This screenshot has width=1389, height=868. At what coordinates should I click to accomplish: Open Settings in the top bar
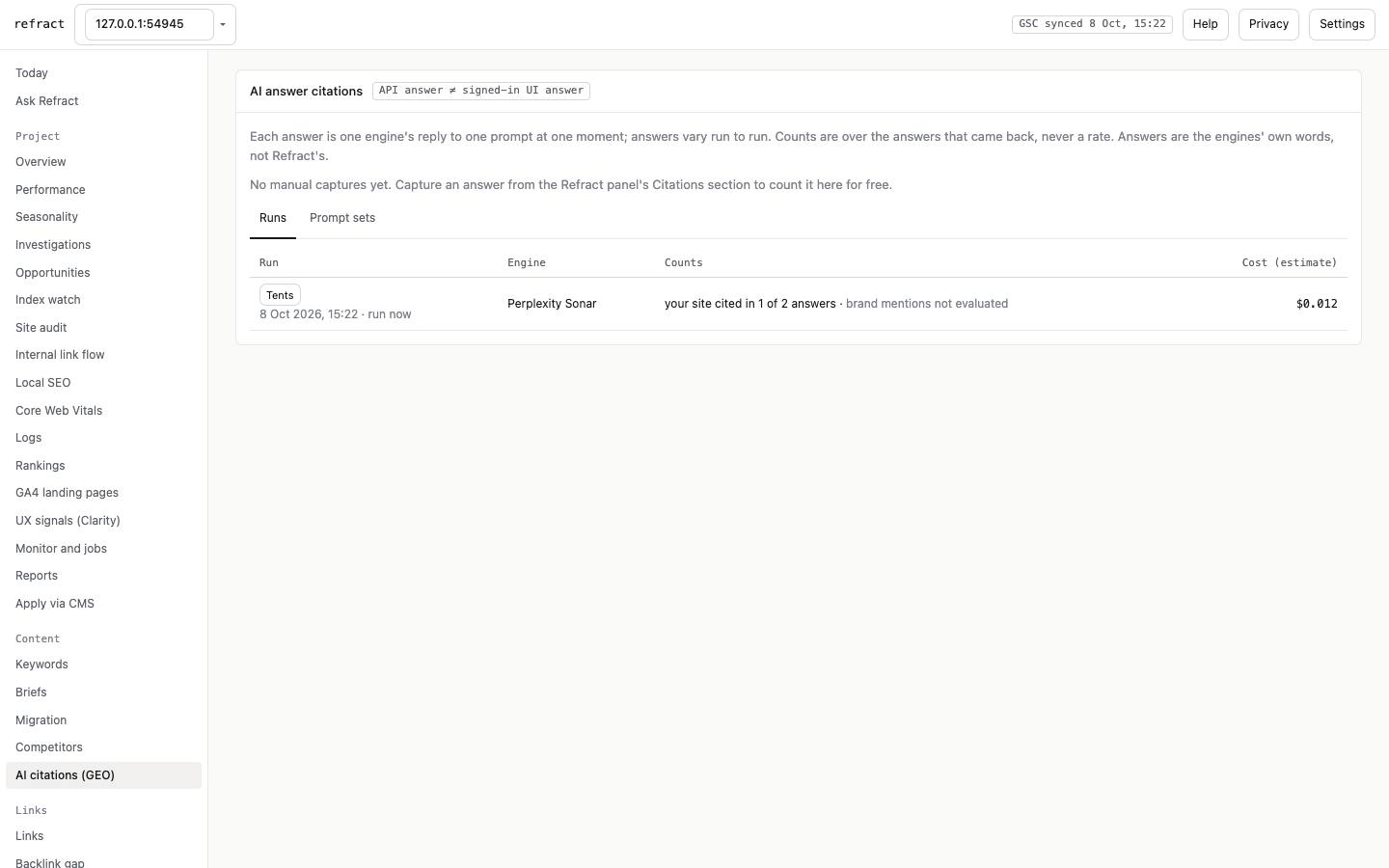[x=1342, y=24]
